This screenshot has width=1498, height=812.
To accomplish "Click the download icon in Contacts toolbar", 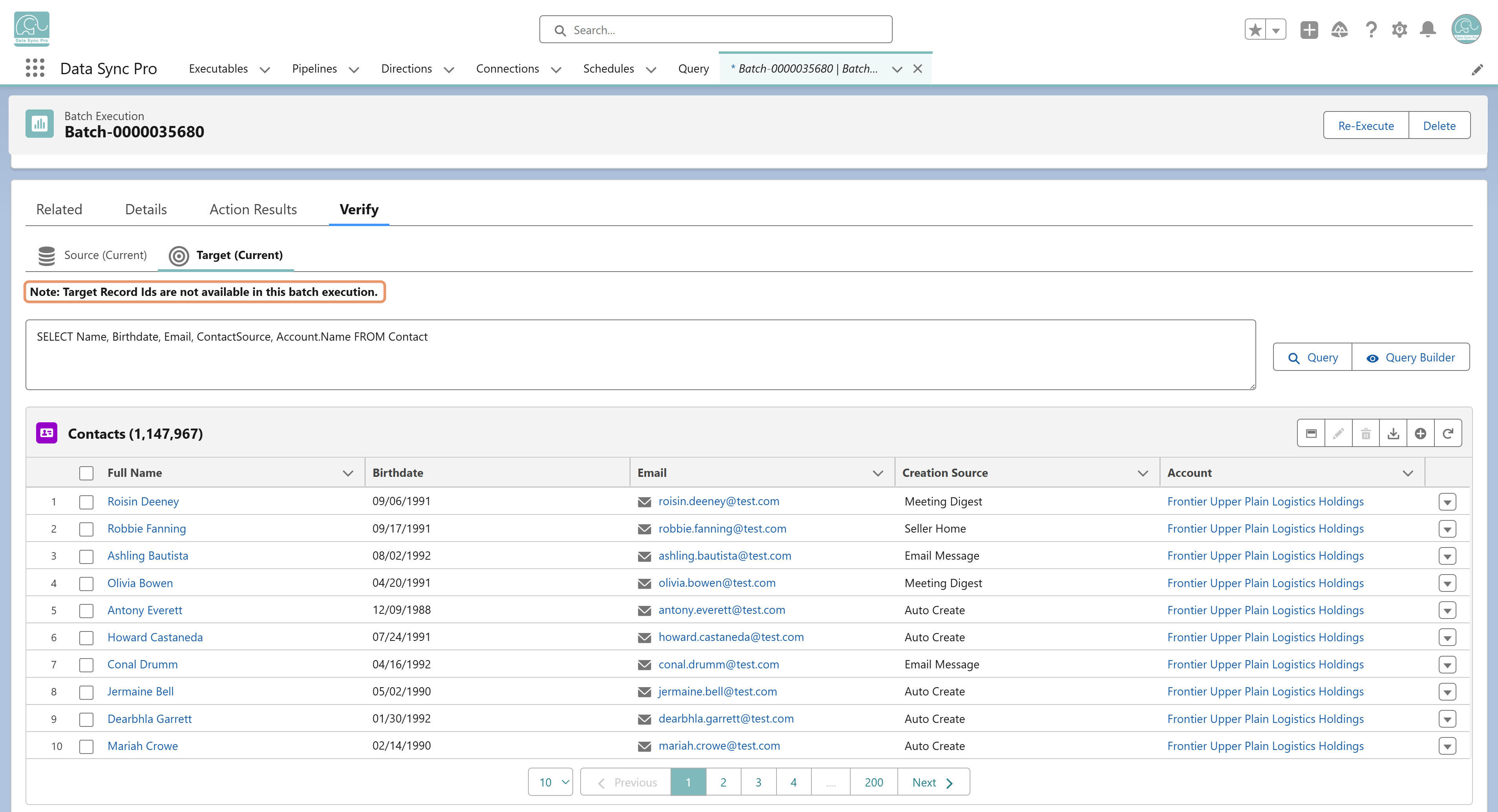I will click(x=1393, y=434).
